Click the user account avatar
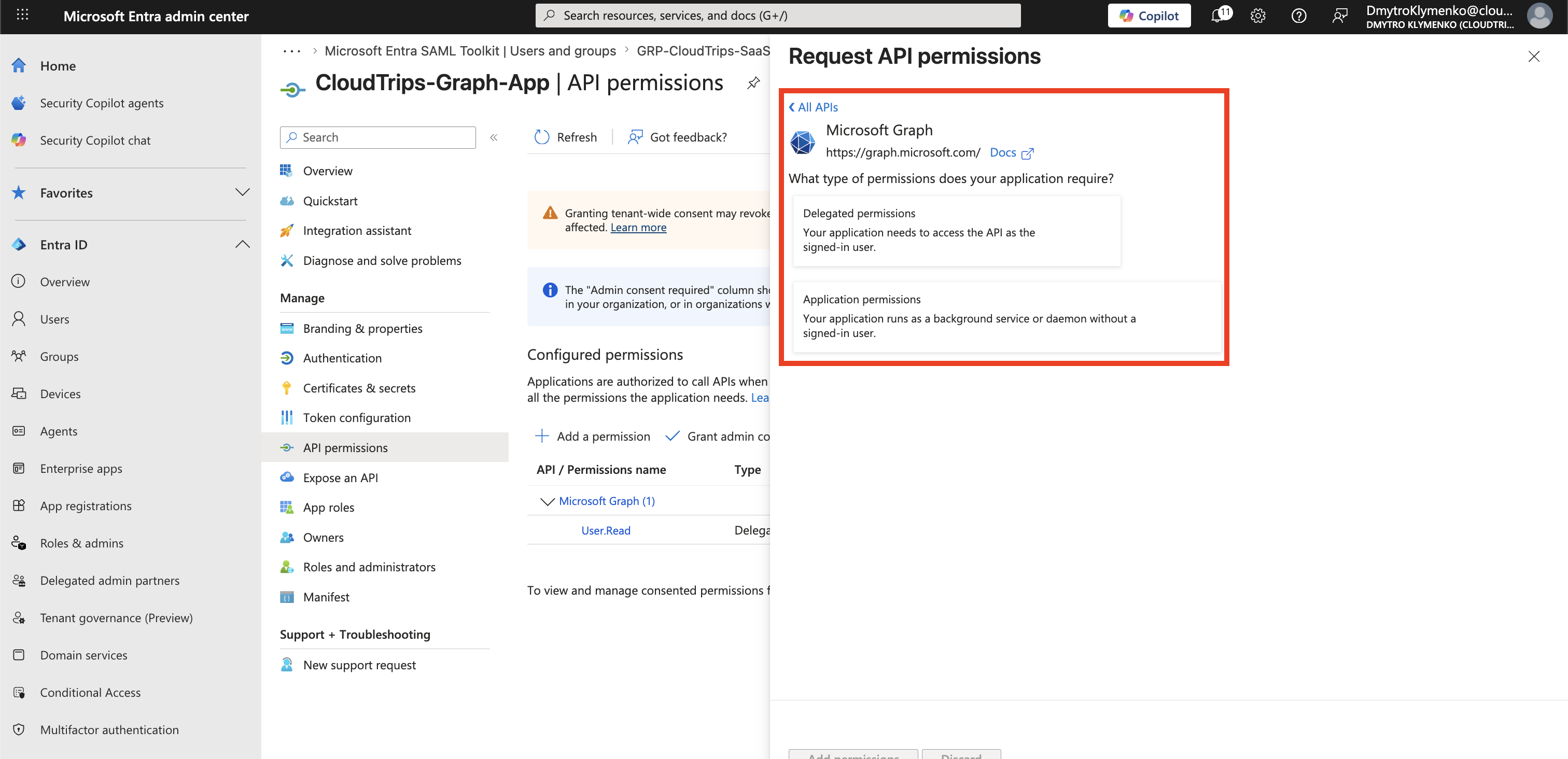 [1540, 16]
